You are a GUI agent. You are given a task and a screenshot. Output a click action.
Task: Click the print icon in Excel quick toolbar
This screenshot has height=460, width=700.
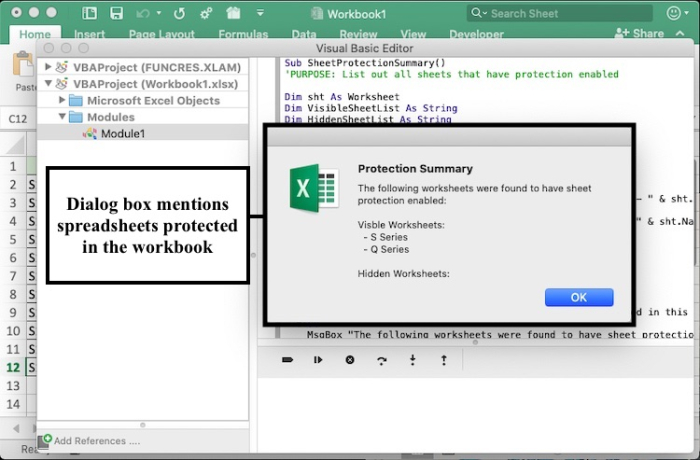233,13
